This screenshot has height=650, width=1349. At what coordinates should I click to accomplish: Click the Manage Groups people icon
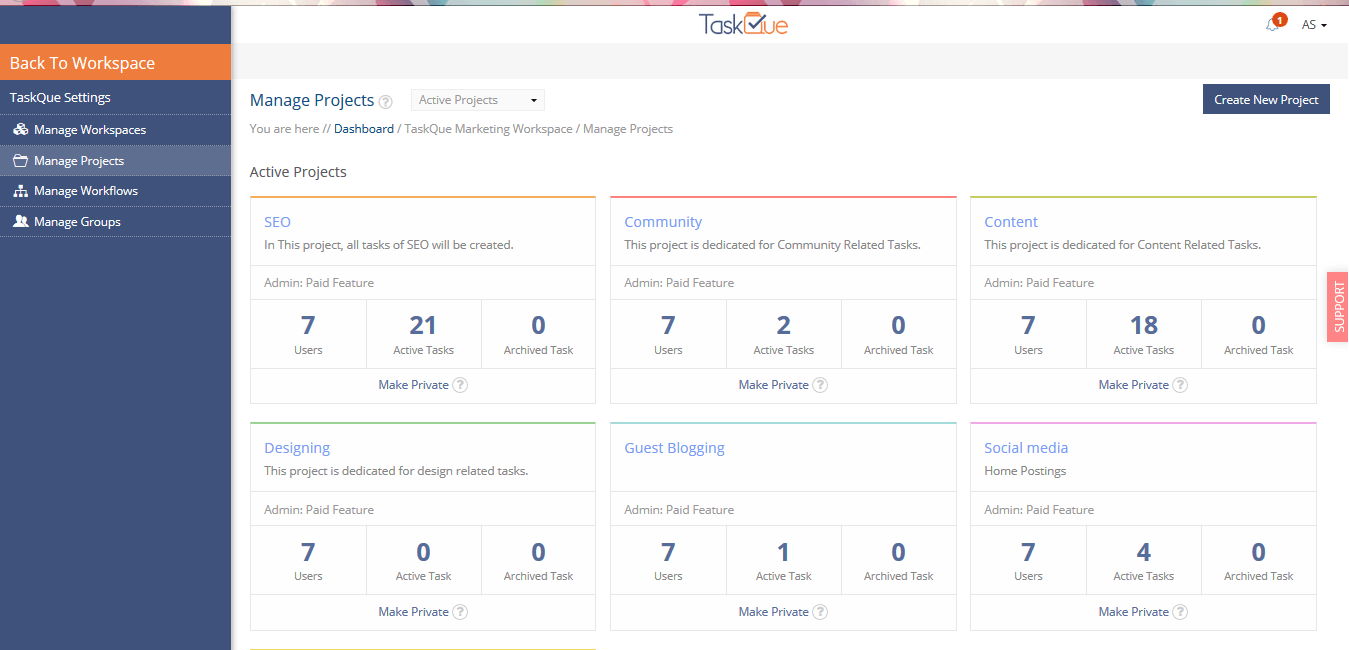click(x=21, y=221)
